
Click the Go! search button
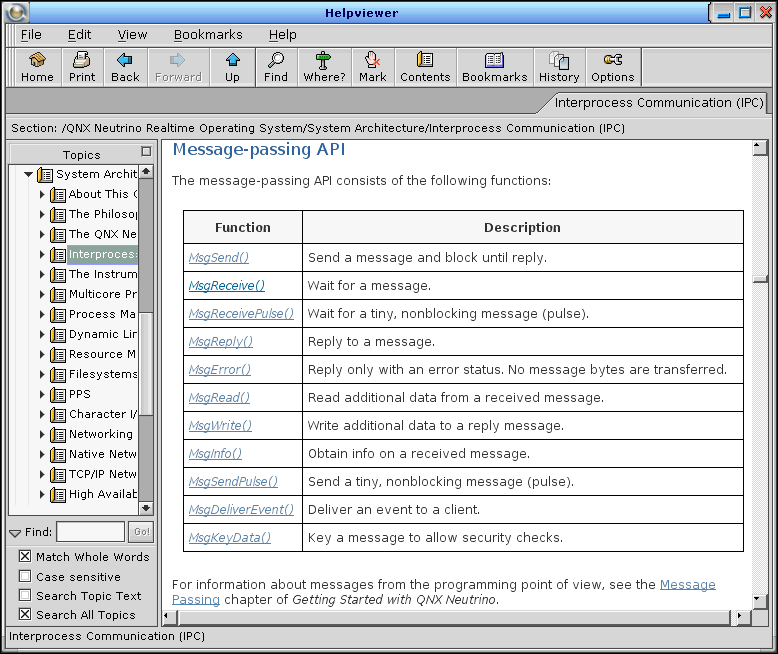142,532
